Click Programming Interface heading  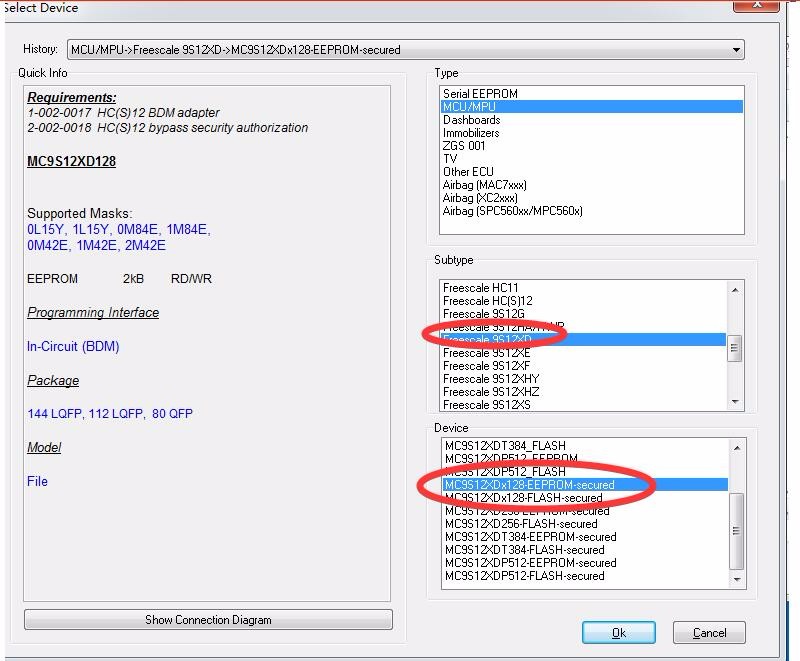tap(93, 312)
